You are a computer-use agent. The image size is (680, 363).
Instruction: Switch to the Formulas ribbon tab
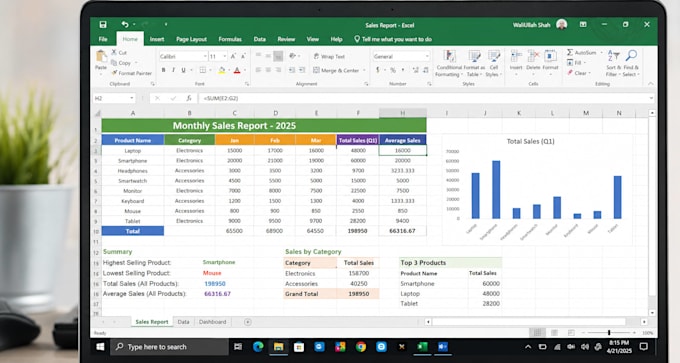pyautogui.click(x=230, y=39)
